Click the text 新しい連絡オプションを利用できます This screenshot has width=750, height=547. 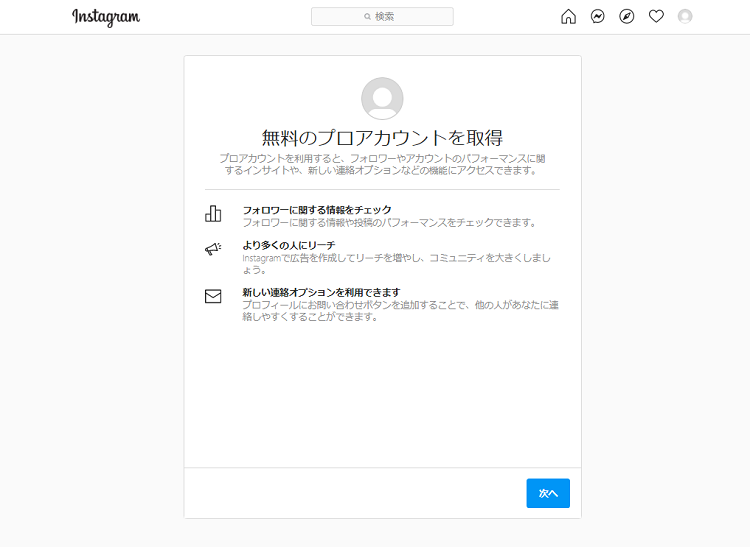[321, 292]
